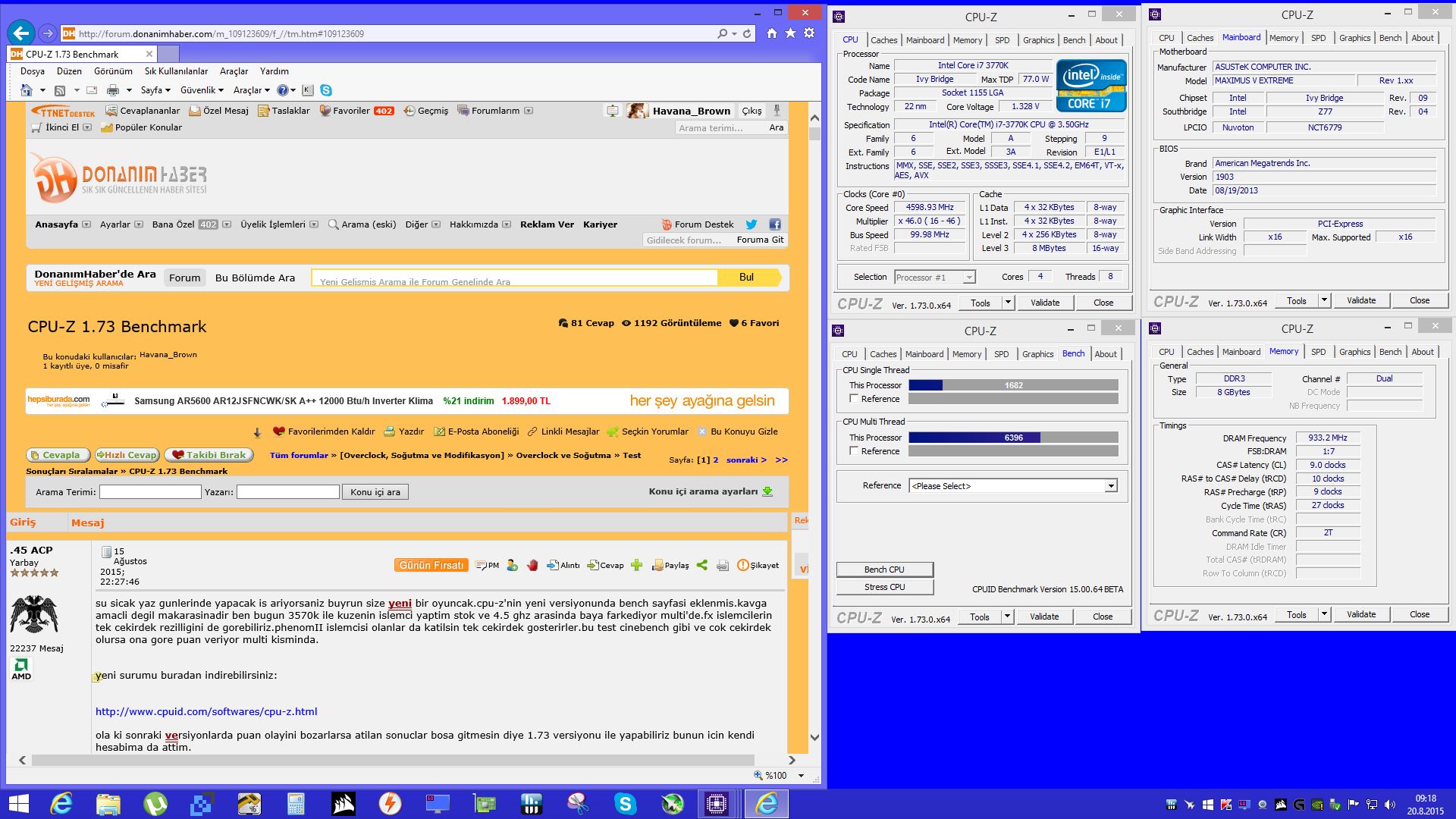Open the Reference Please Select dropdown
Image resolution: width=1456 pixels, height=819 pixels.
[x=1013, y=486]
